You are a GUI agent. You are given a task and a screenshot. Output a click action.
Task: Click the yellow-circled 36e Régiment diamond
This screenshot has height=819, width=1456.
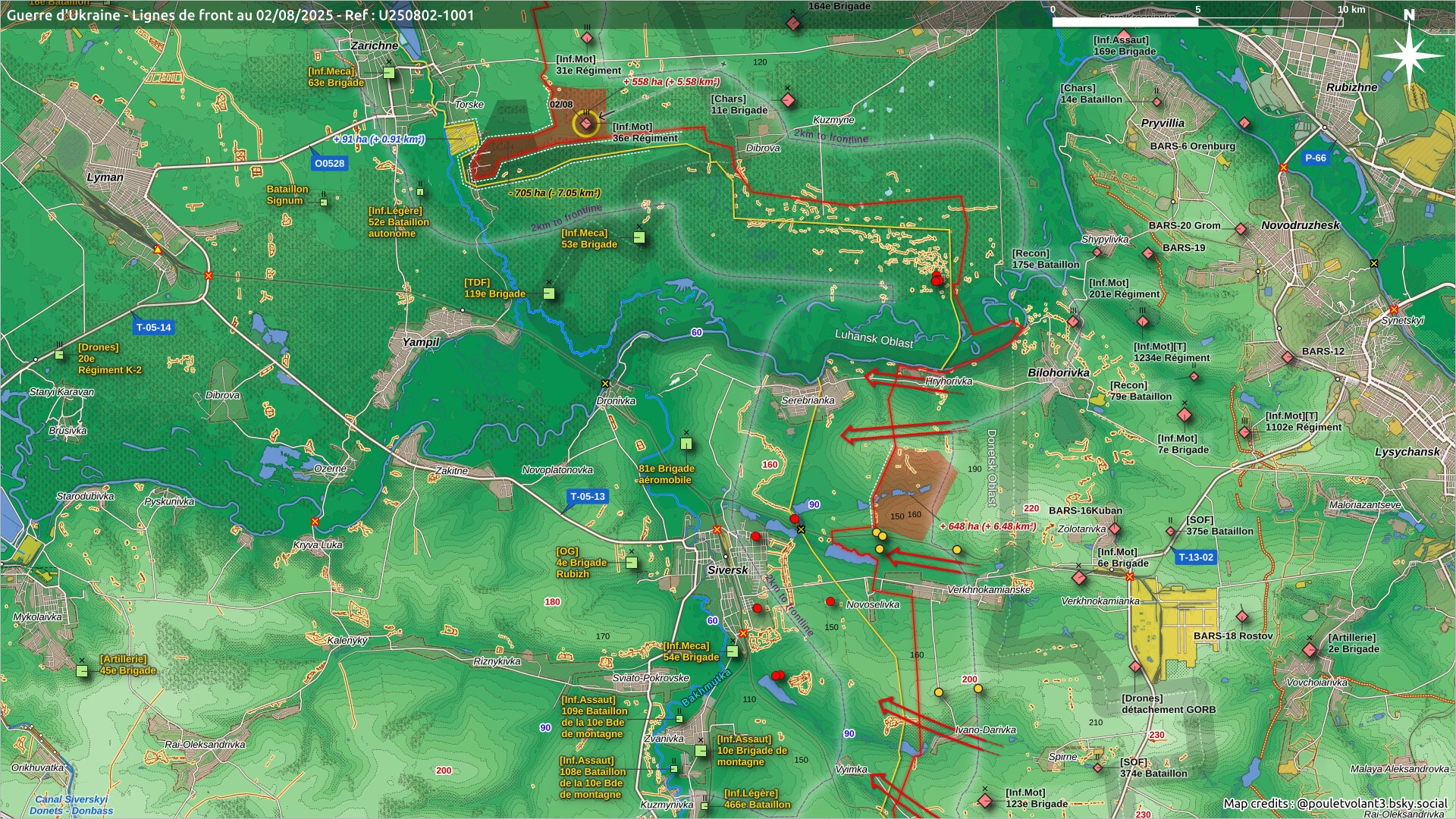[x=586, y=124]
